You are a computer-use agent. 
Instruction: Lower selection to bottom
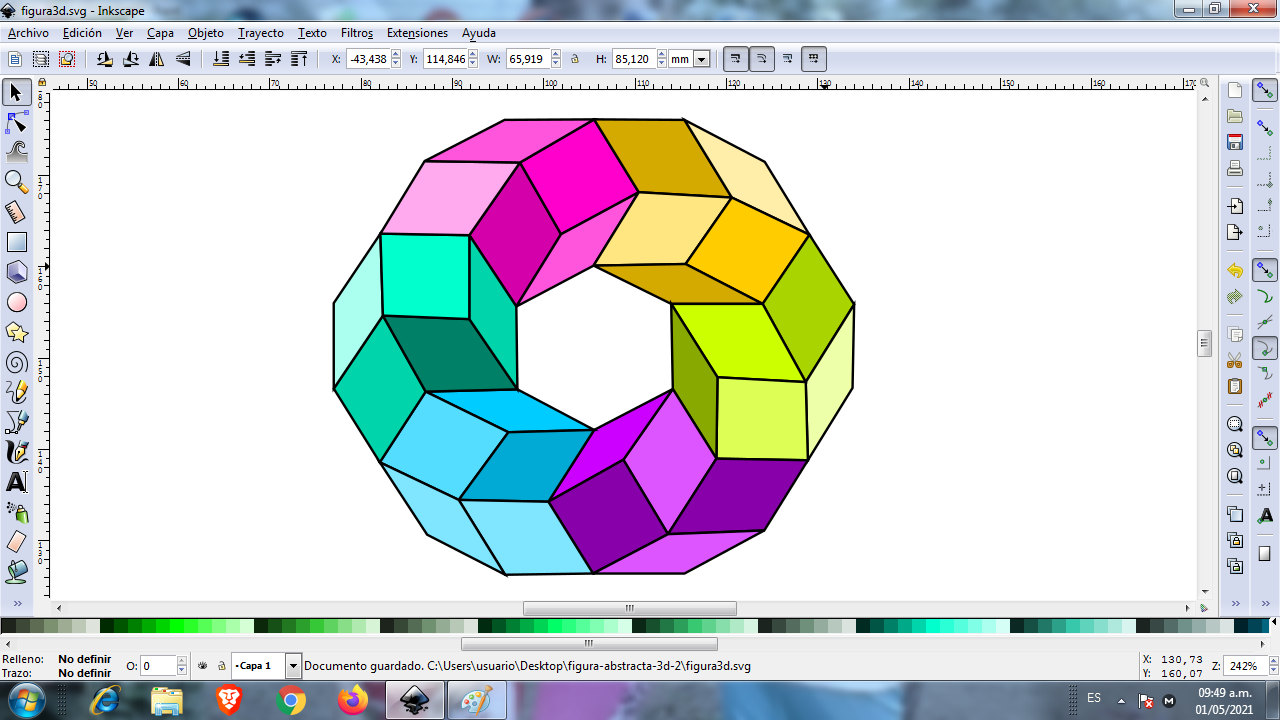tap(221, 59)
